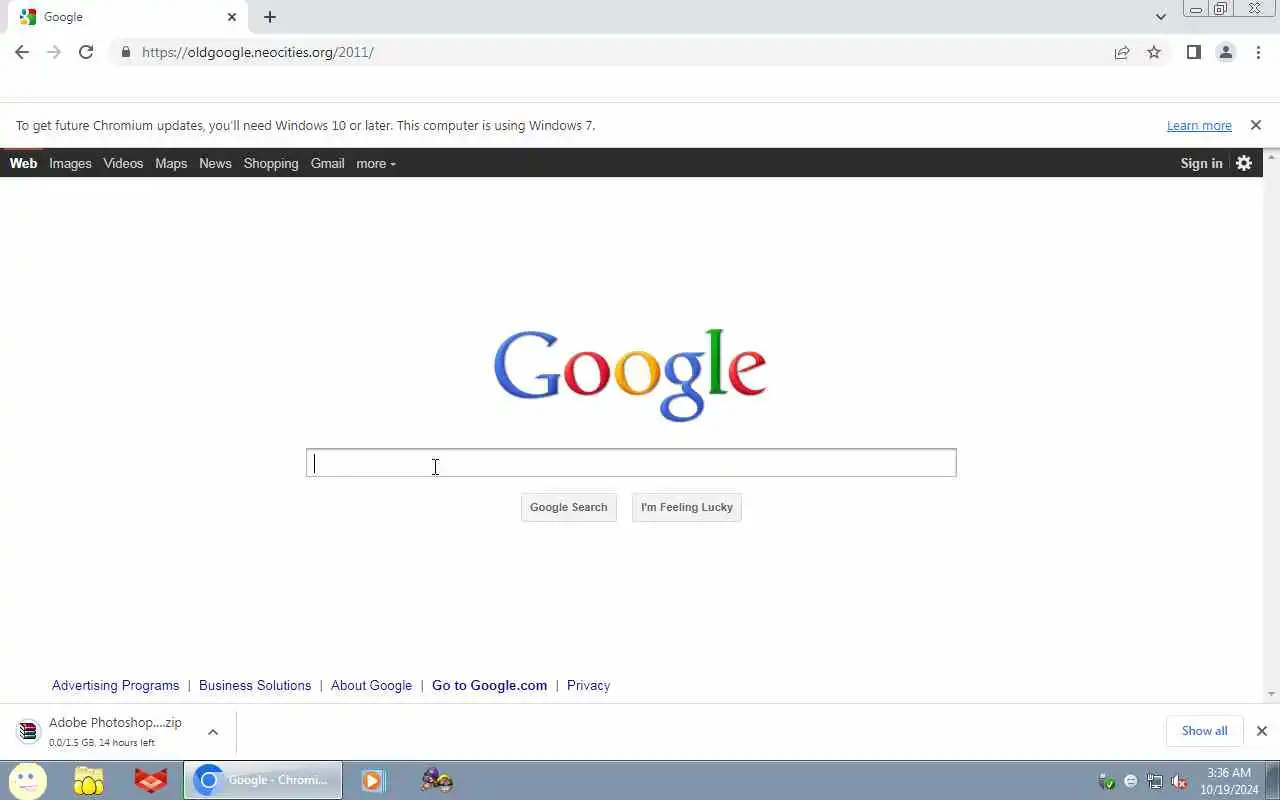
Task: Open Google Maps link
Action: [x=171, y=163]
